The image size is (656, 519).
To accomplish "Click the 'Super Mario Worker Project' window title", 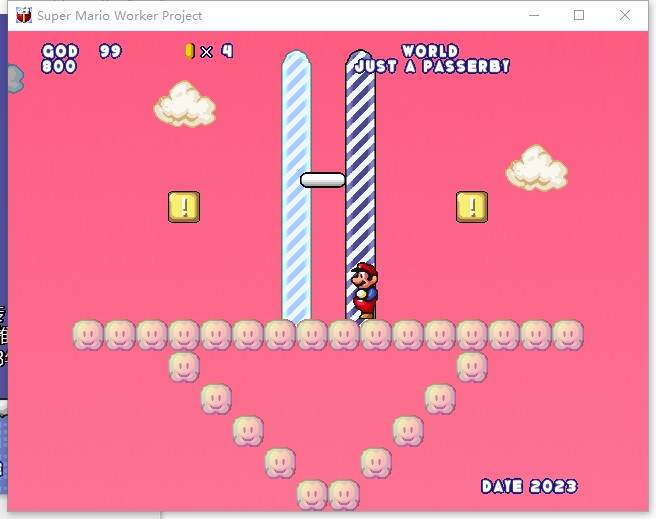I will click(120, 16).
